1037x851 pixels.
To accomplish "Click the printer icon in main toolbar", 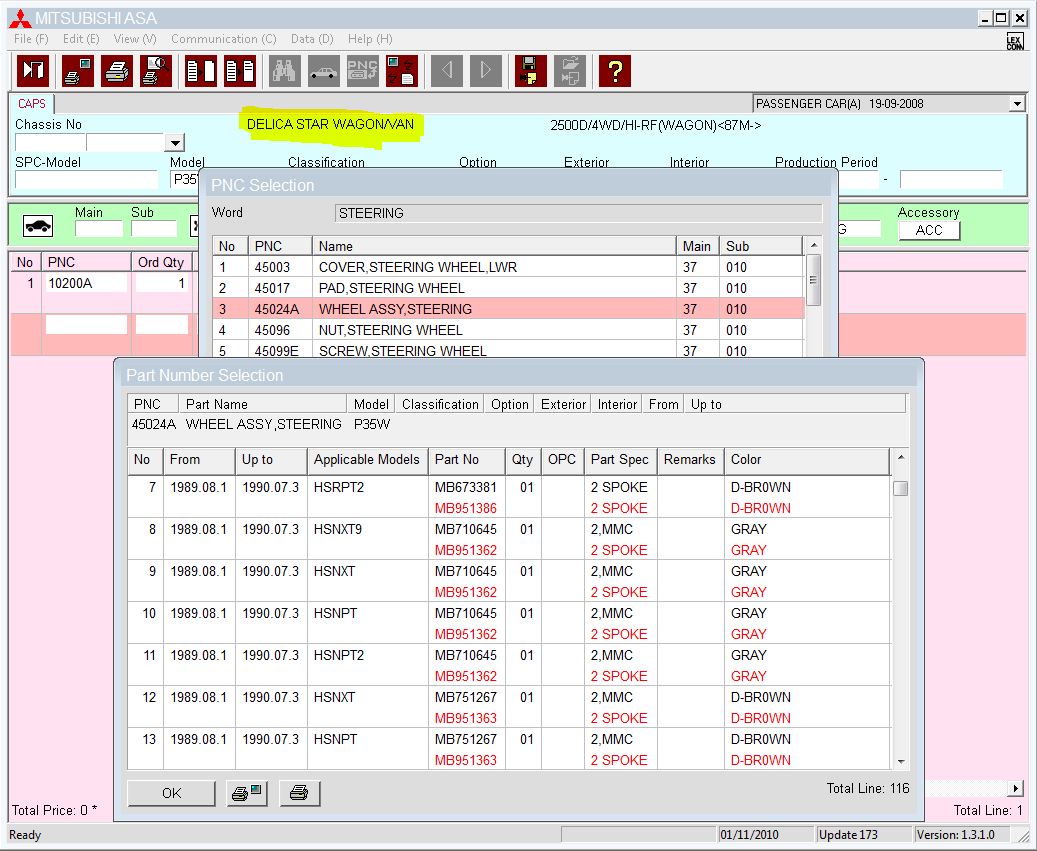I will [x=117, y=71].
